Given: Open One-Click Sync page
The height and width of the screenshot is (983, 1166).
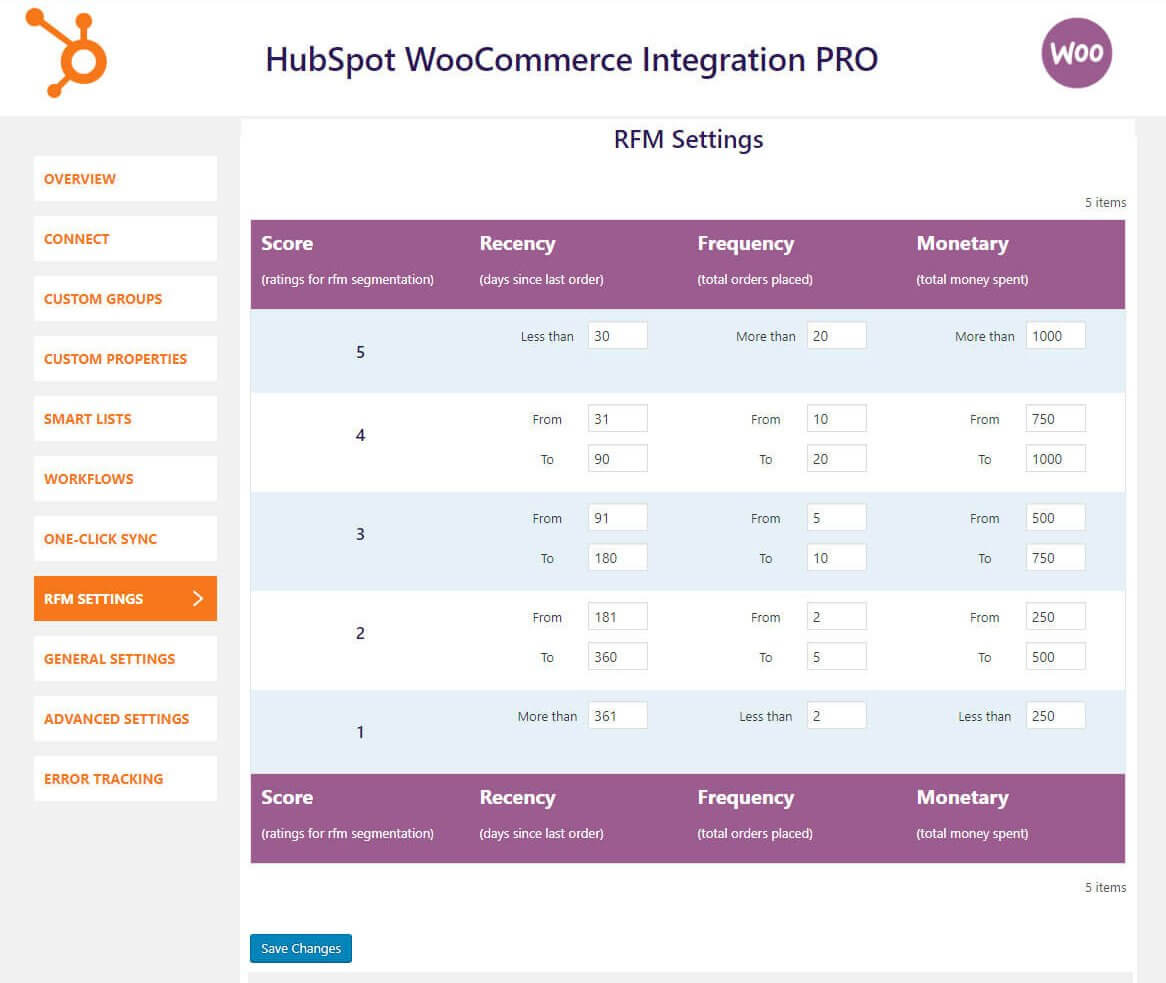Looking at the screenshot, I should pos(125,538).
